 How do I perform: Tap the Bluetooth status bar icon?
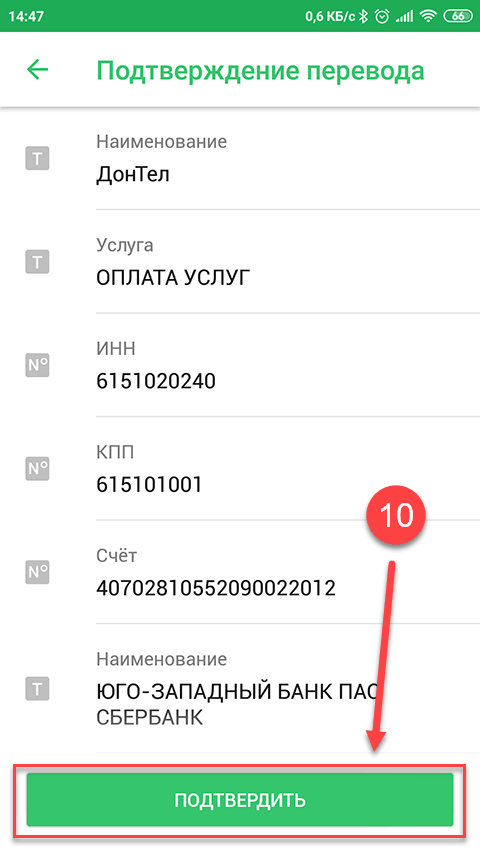(x=363, y=16)
